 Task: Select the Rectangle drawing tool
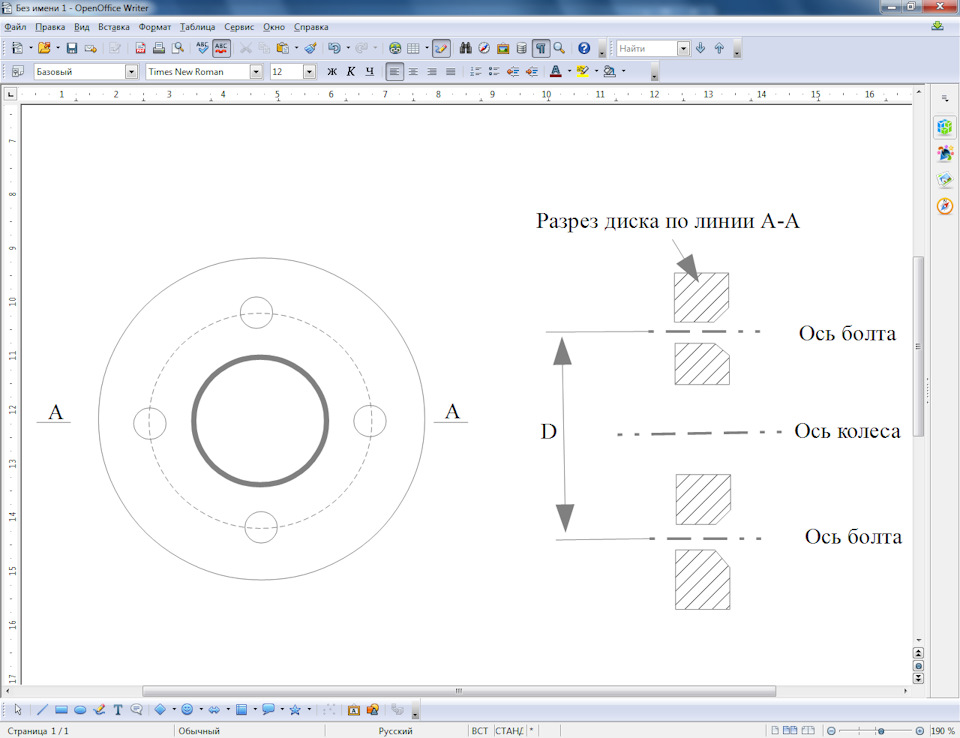(x=61, y=710)
